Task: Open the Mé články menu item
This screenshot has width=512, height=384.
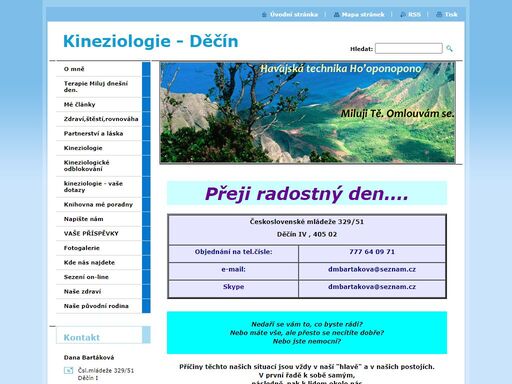Action: (x=99, y=104)
